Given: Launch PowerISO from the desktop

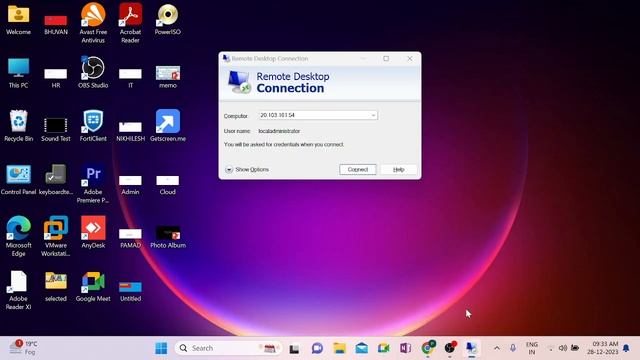Looking at the screenshot, I should click(168, 20).
